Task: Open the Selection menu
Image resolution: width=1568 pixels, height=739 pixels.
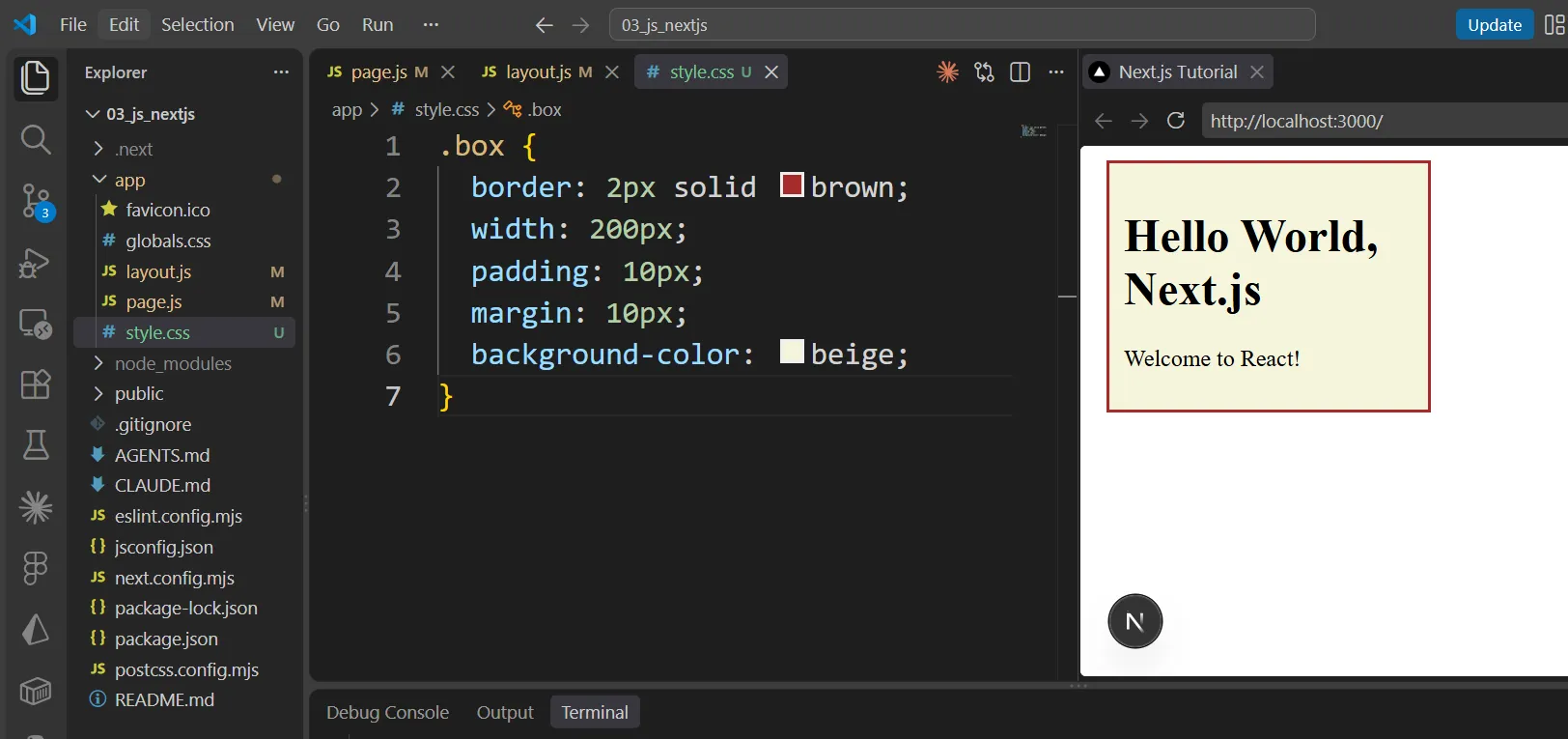Action: [x=197, y=25]
